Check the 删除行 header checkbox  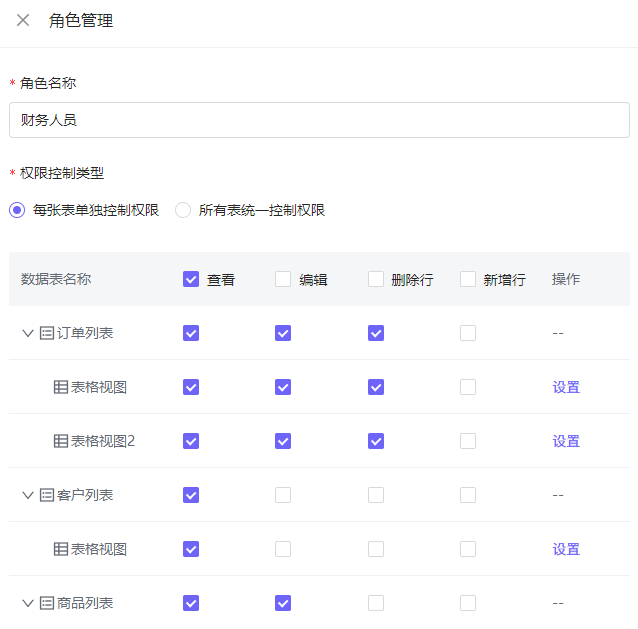coord(376,279)
